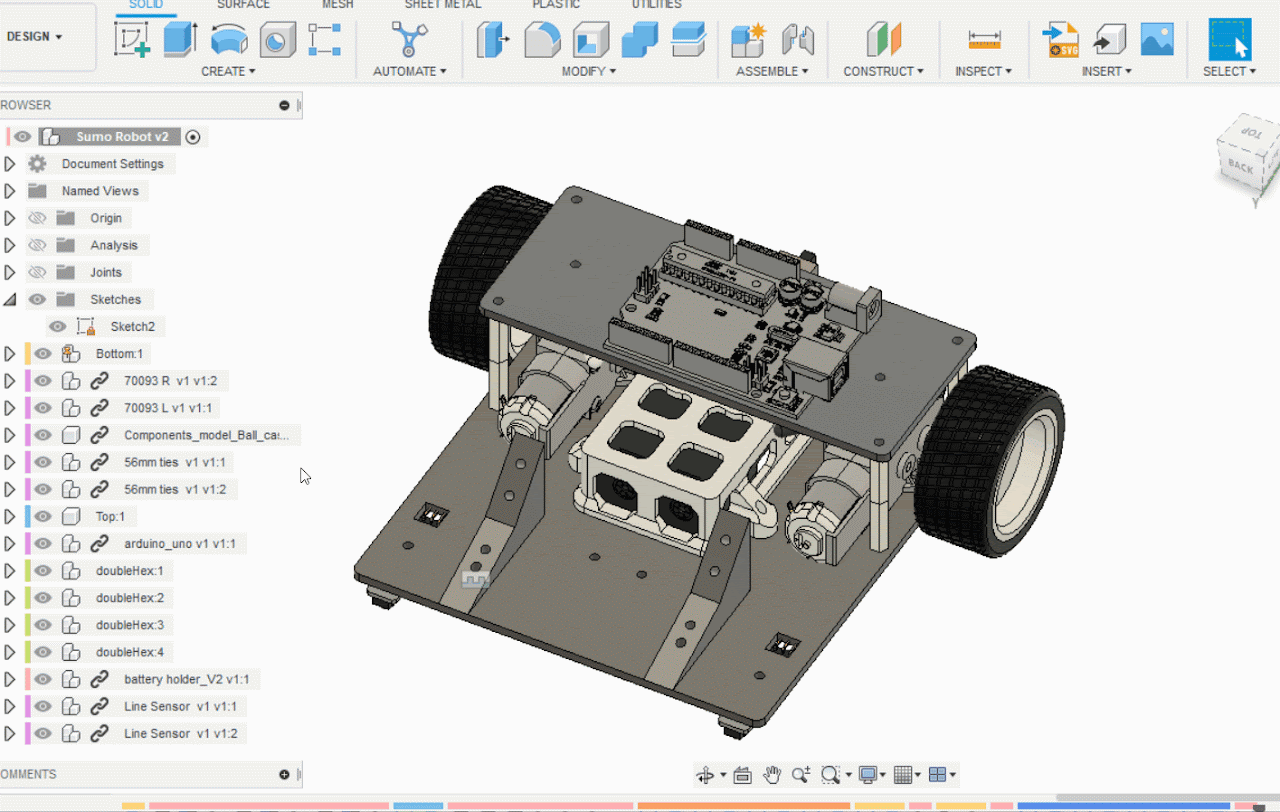Open the MODIFY dropdown menu

tap(588, 71)
